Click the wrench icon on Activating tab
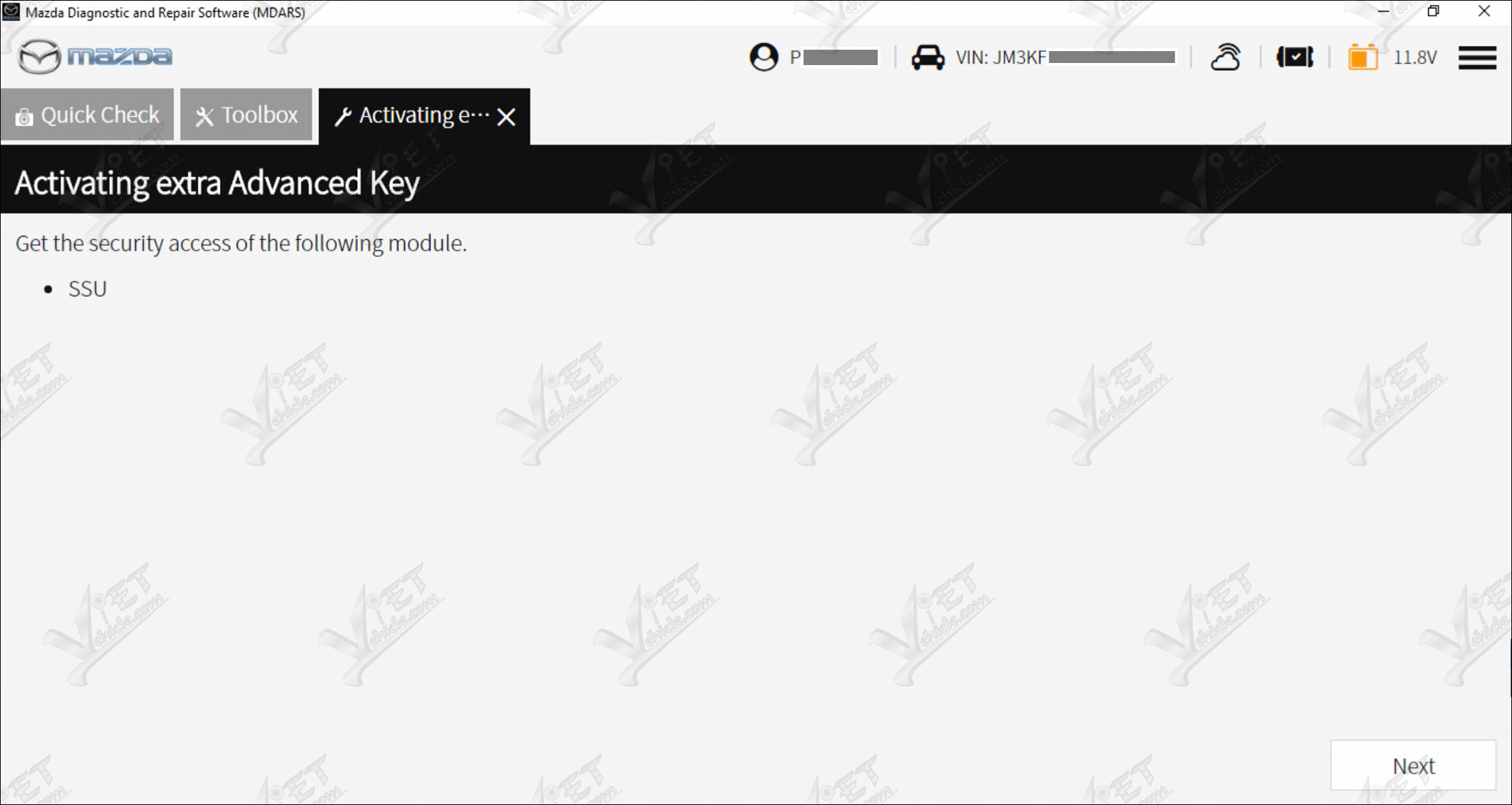1512x805 pixels. 343,116
